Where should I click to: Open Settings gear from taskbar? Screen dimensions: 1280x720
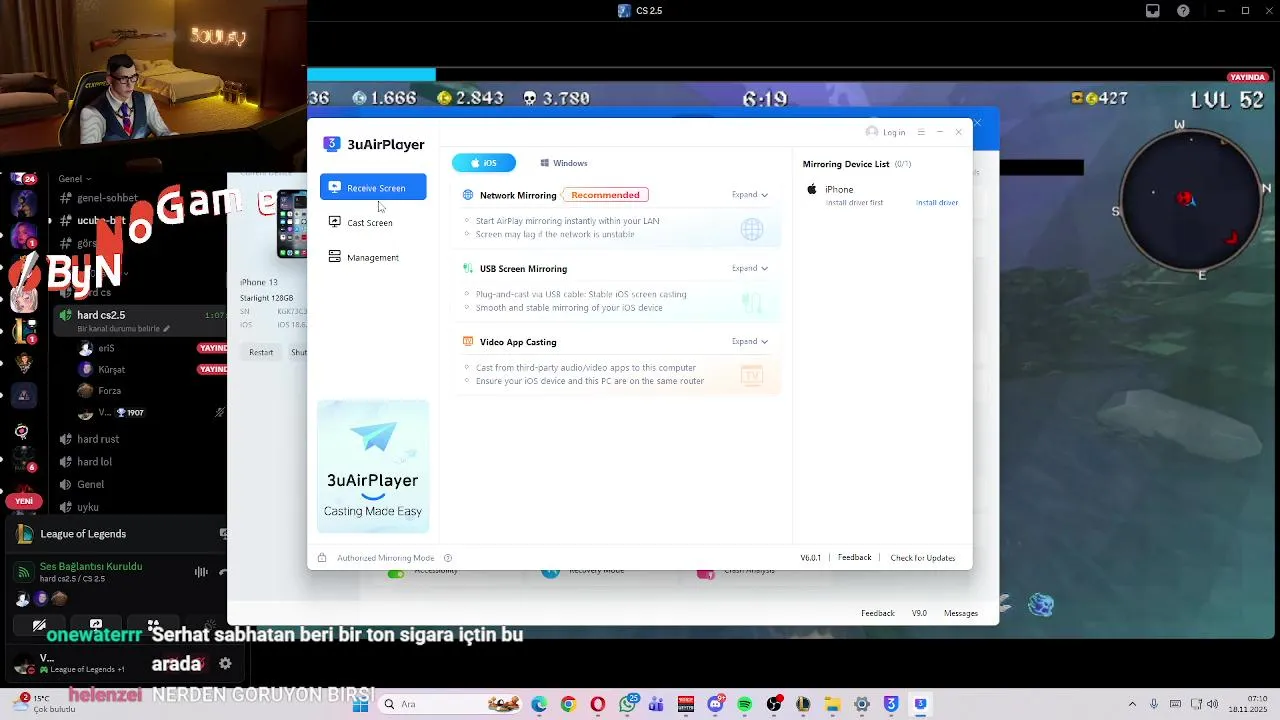862,704
